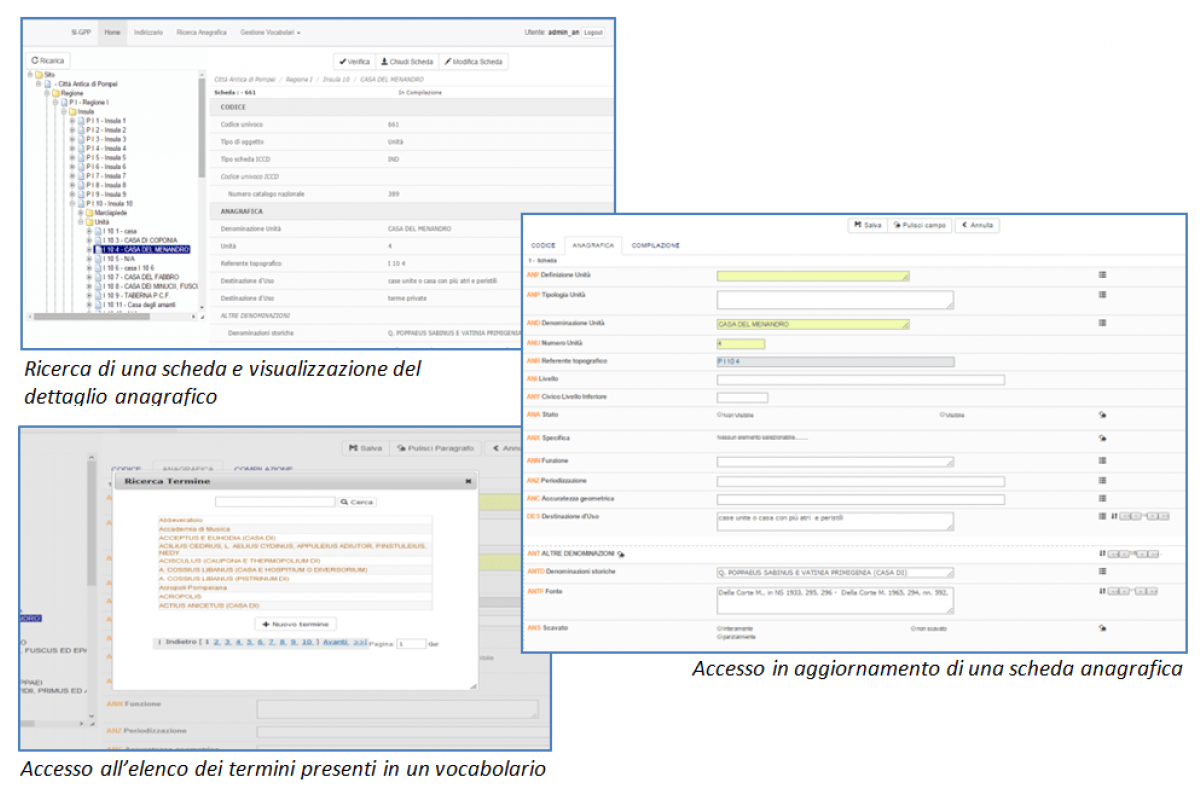Screen dimensions: 1200x800
Task: Focus the Livello input field
Action: click(x=860, y=380)
